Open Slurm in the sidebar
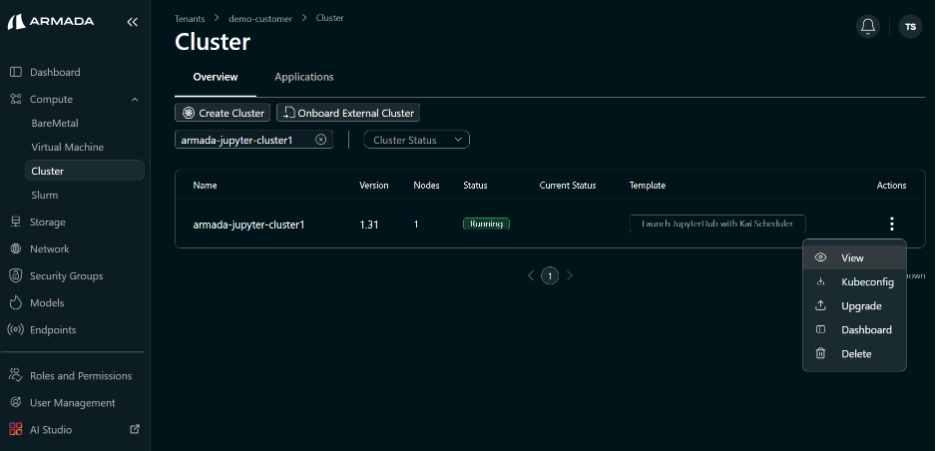Image resolution: width=936 pixels, height=451 pixels. (45, 195)
